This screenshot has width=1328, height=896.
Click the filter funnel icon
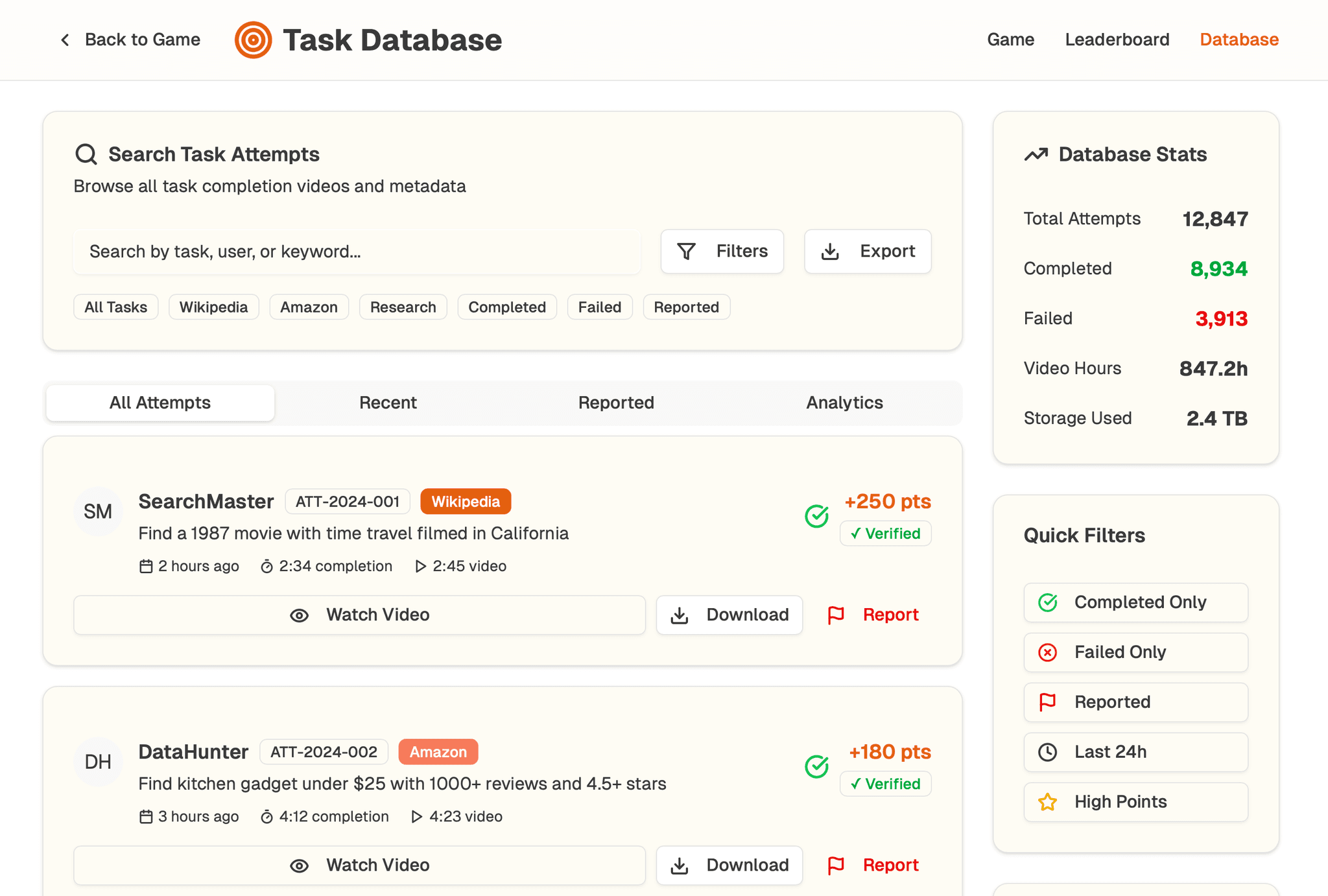coord(686,252)
